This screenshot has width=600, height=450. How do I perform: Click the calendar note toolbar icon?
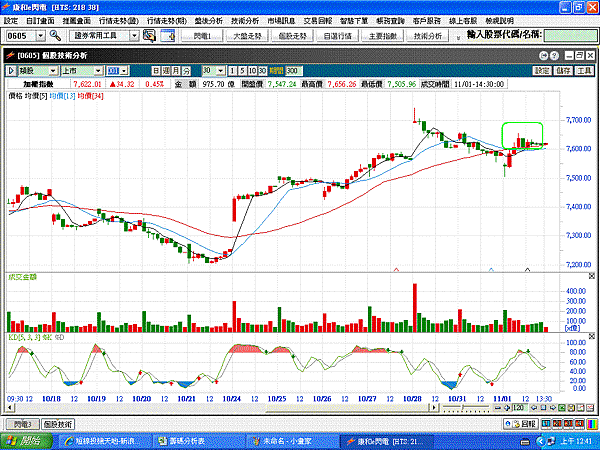(x=168, y=36)
